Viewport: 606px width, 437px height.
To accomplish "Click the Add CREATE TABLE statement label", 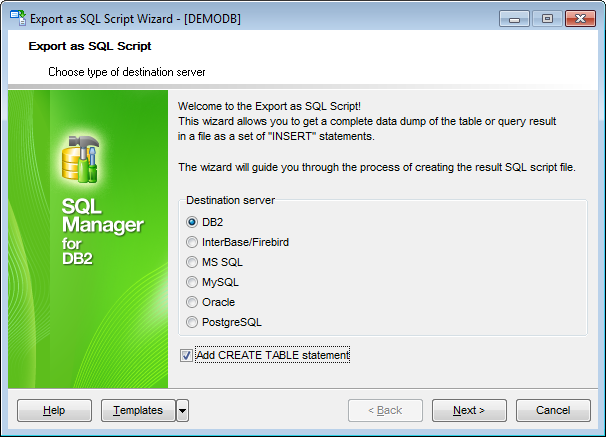I will point(272,355).
